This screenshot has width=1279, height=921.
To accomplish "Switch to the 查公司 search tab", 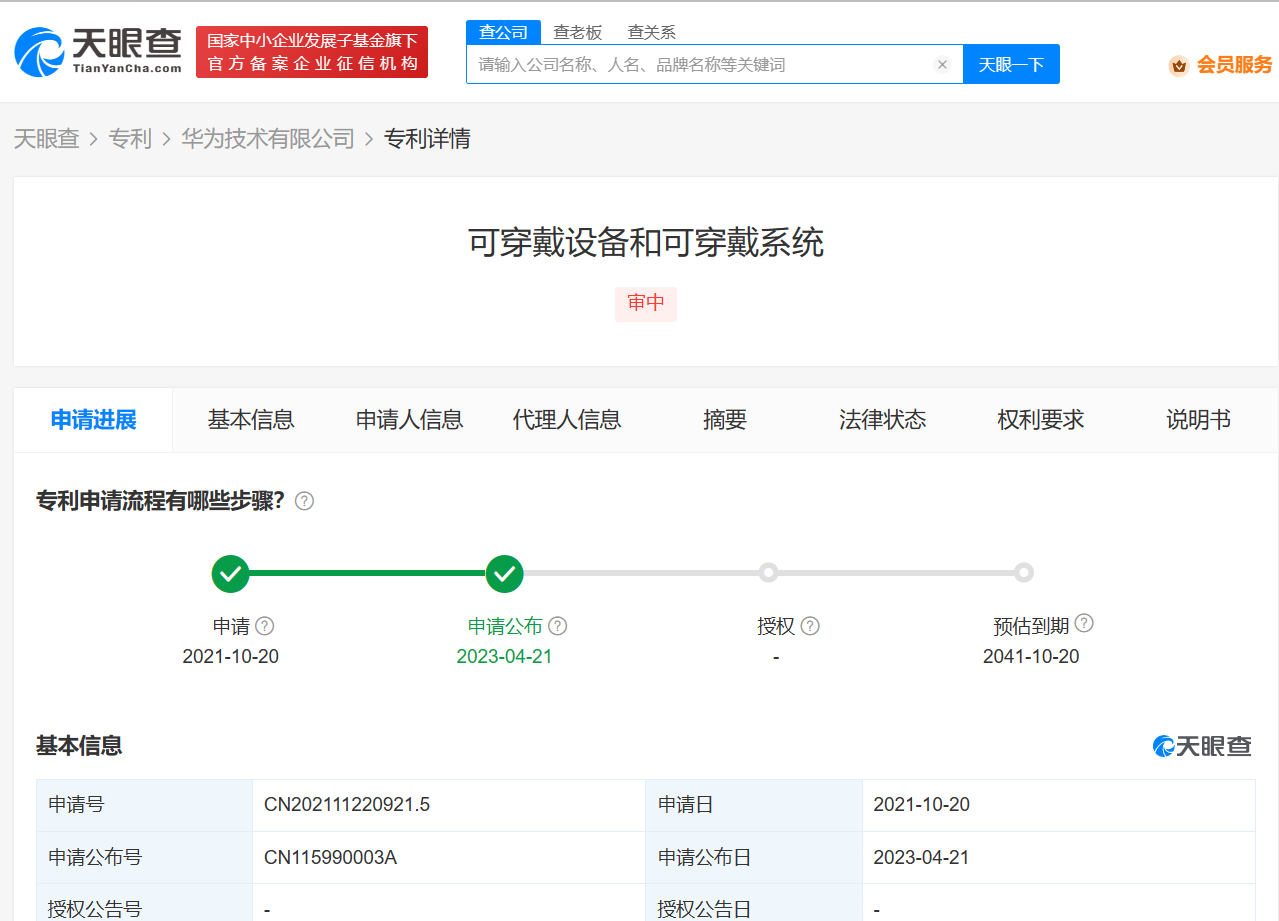I will pyautogui.click(x=503, y=32).
